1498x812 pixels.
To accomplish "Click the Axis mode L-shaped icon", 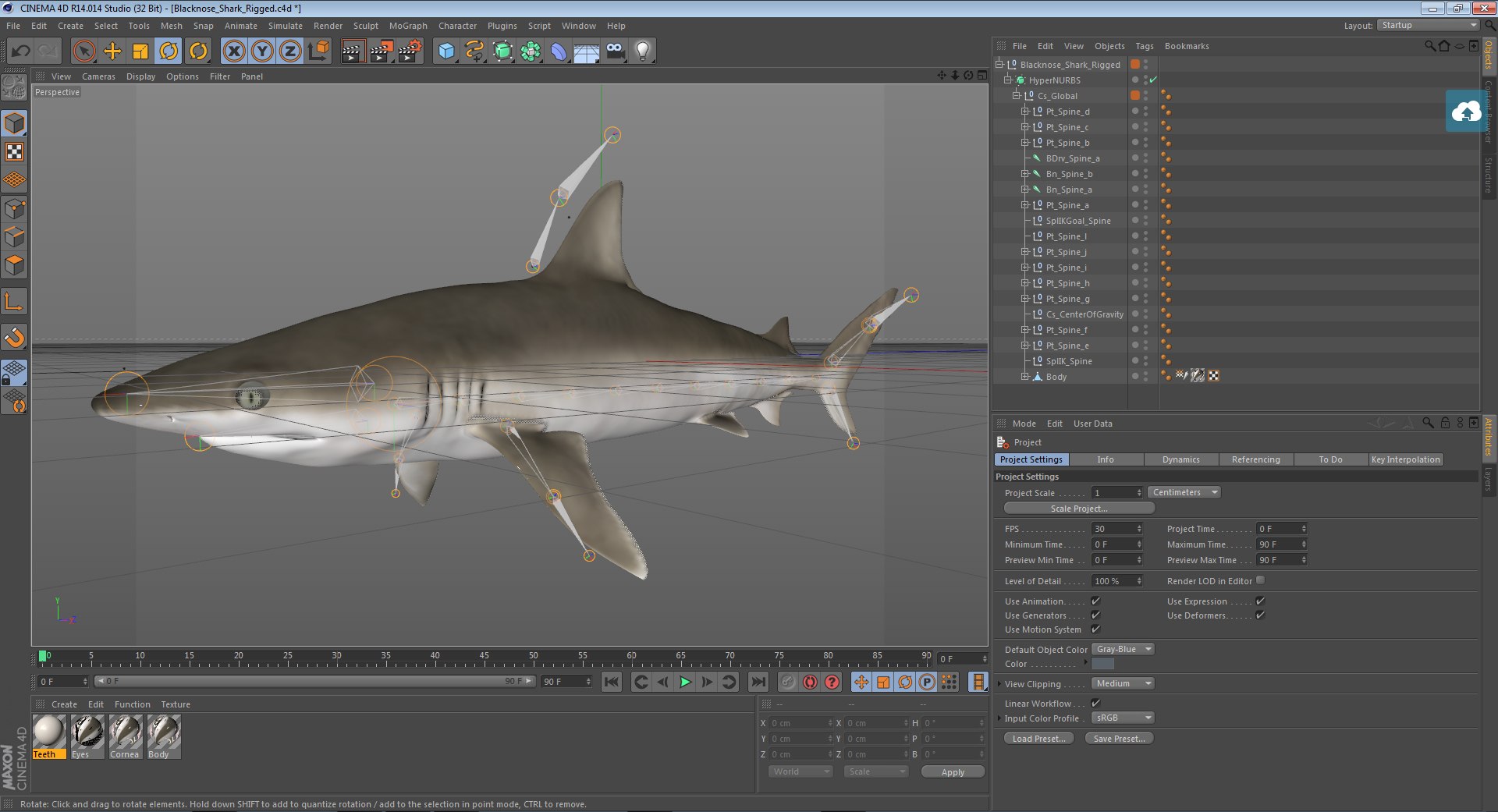I will coord(14,301).
